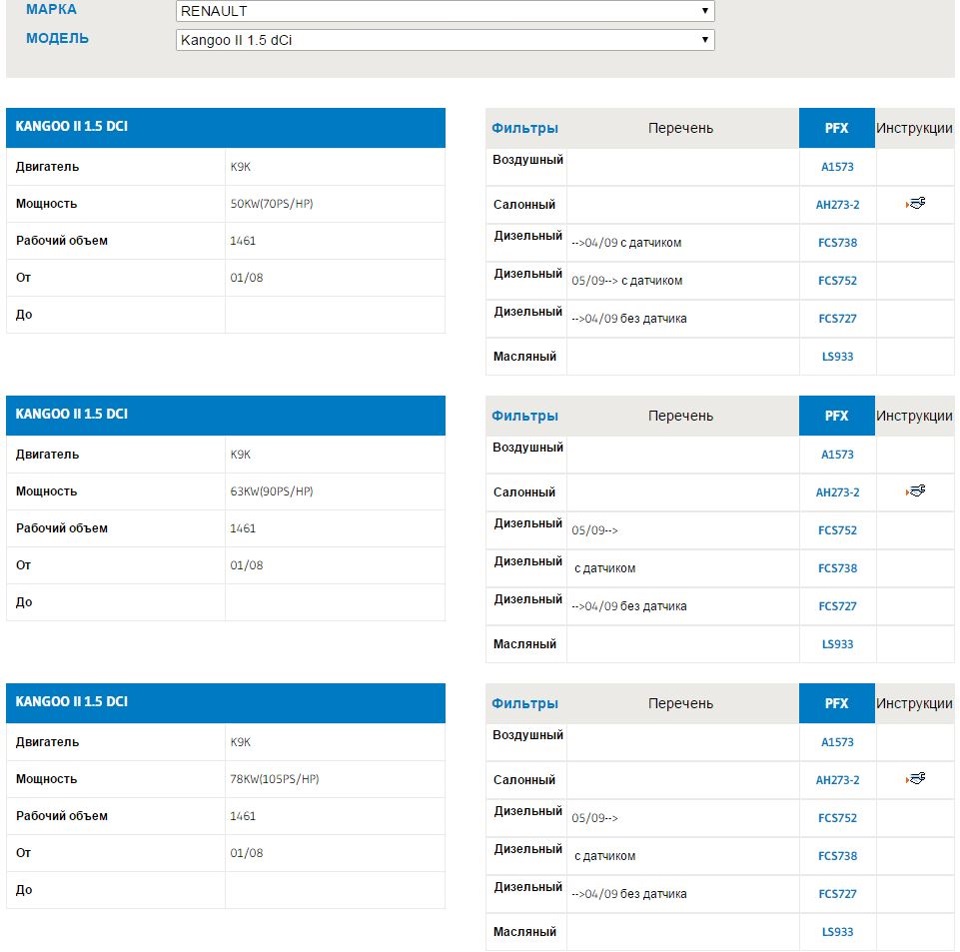960x952 pixels.
Task: Click Инструкции header of first filter table
Action: point(914,129)
